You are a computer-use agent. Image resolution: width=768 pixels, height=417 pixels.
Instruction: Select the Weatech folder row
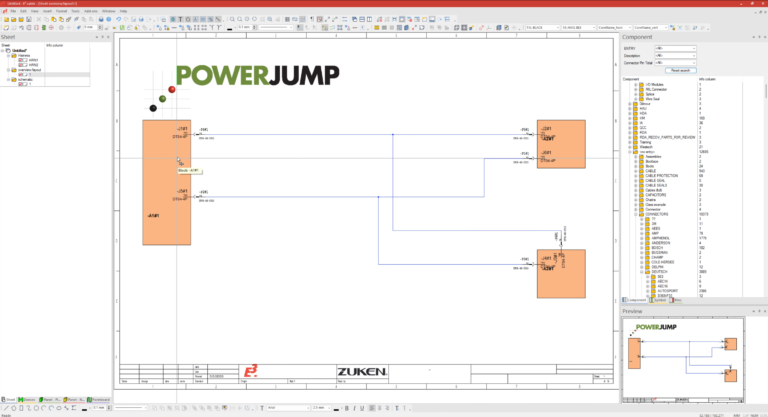point(646,147)
